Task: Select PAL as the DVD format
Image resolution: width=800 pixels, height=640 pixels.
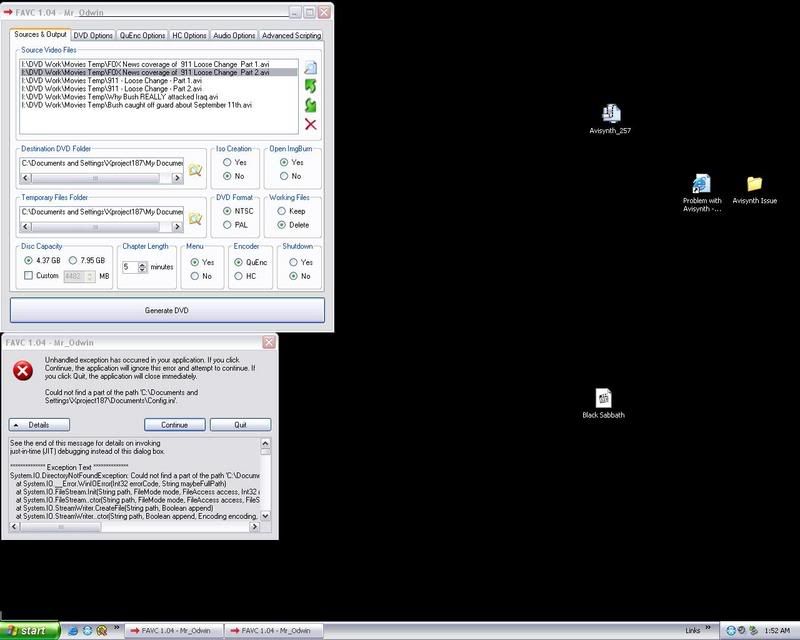Action: (228, 225)
